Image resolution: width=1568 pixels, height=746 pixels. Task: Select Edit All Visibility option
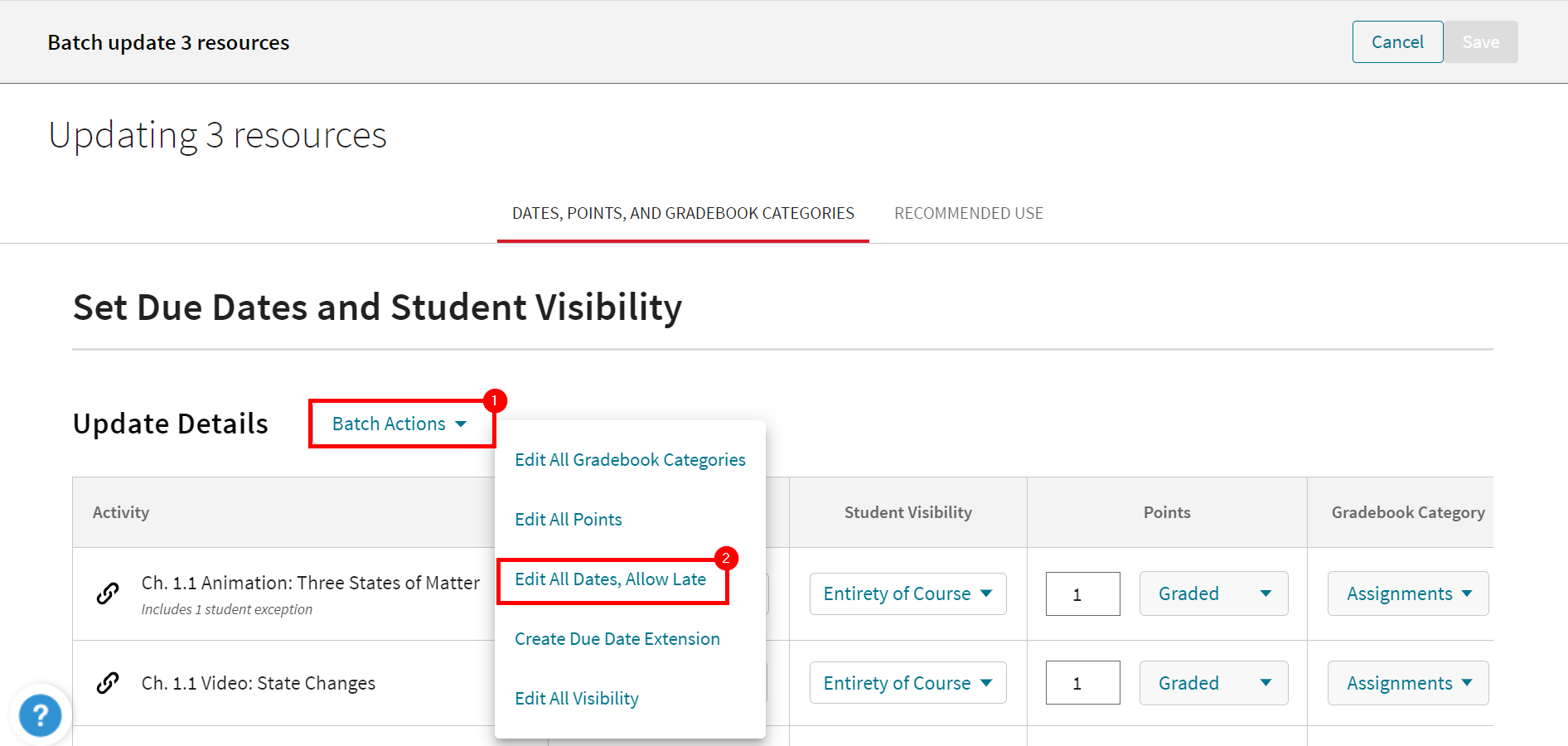(576, 698)
